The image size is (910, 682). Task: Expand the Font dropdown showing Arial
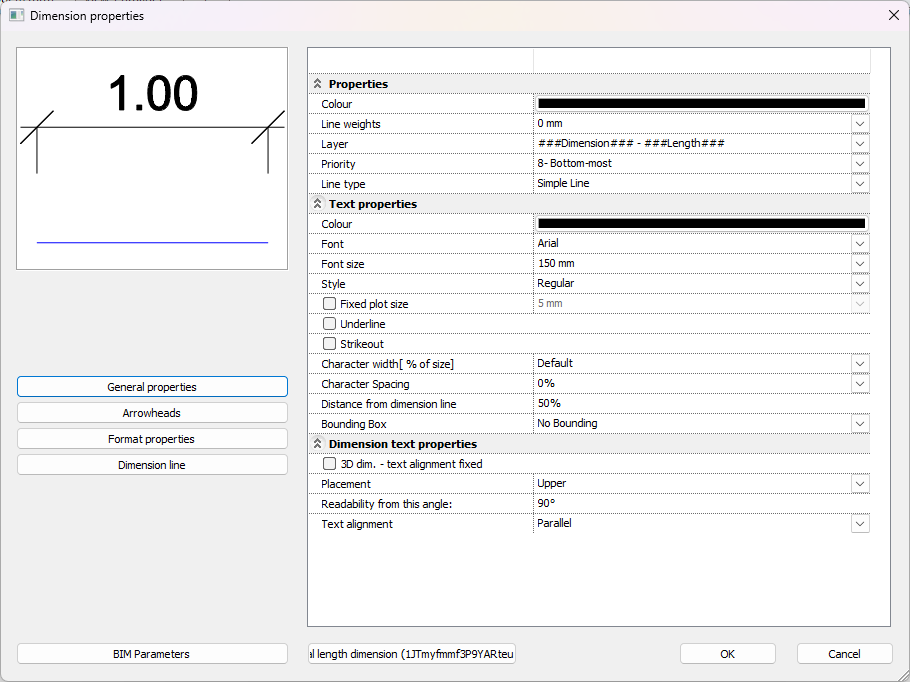tap(860, 244)
